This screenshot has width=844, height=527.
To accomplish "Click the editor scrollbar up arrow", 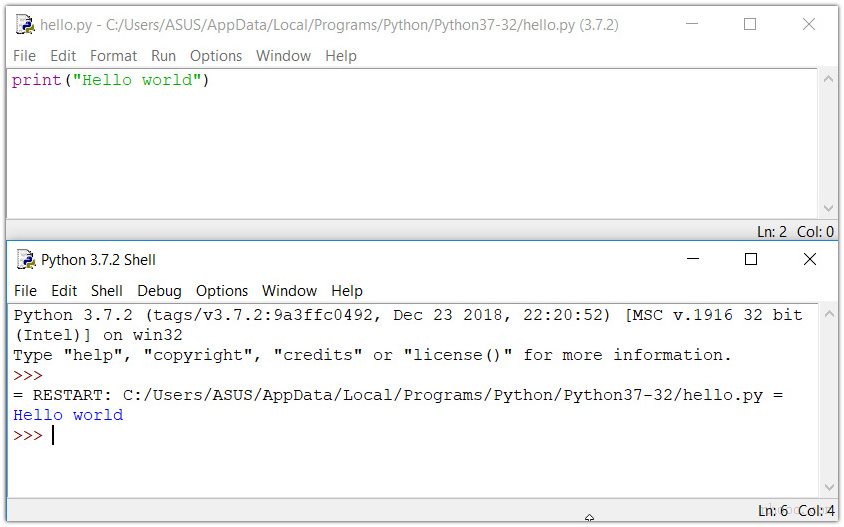I will 828,79.
